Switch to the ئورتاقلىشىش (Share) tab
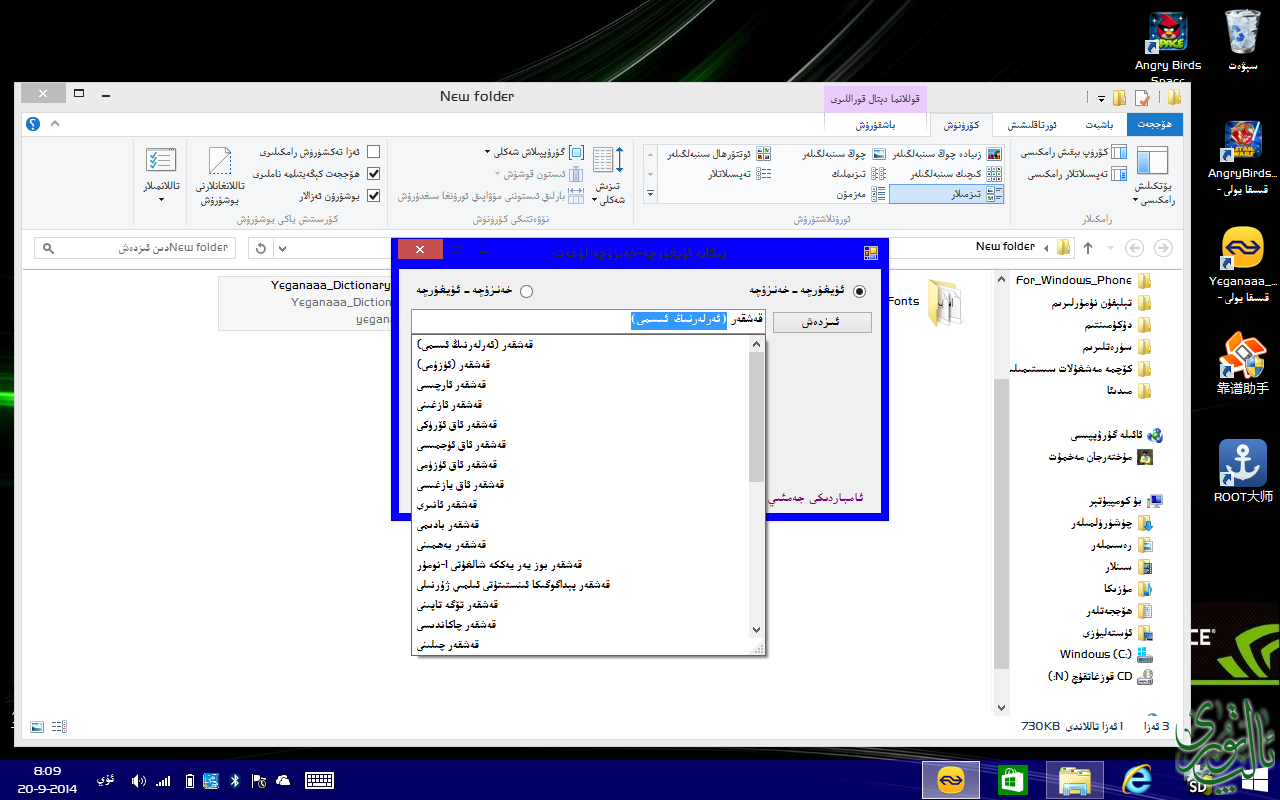 1031,125
